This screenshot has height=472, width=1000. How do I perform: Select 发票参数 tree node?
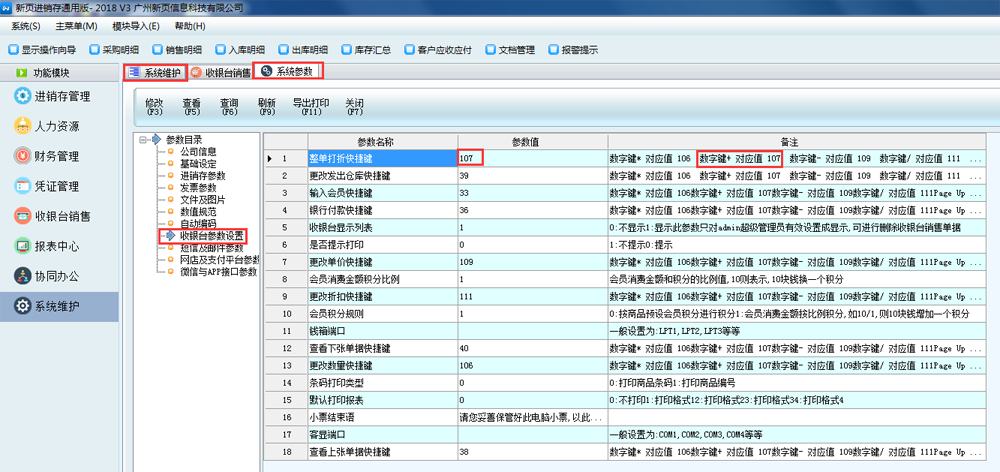click(x=198, y=188)
